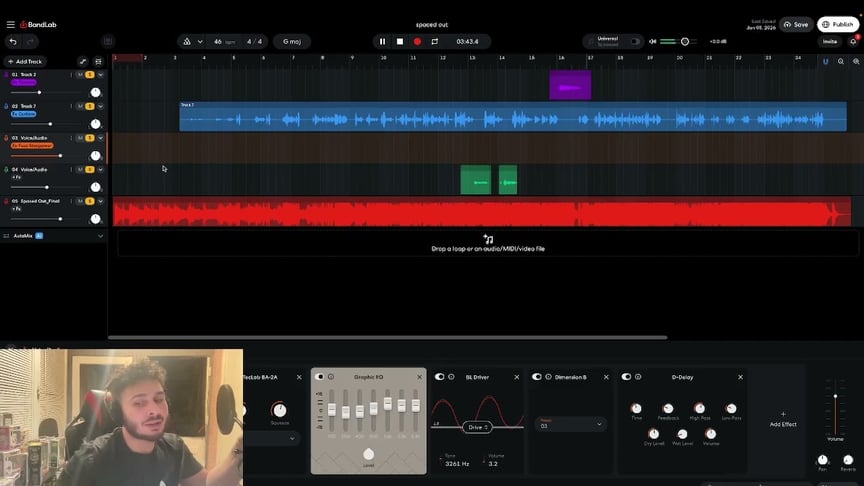Screen dimensions: 864x486
Task: Click the Invite button
Action: click(830, 41)
